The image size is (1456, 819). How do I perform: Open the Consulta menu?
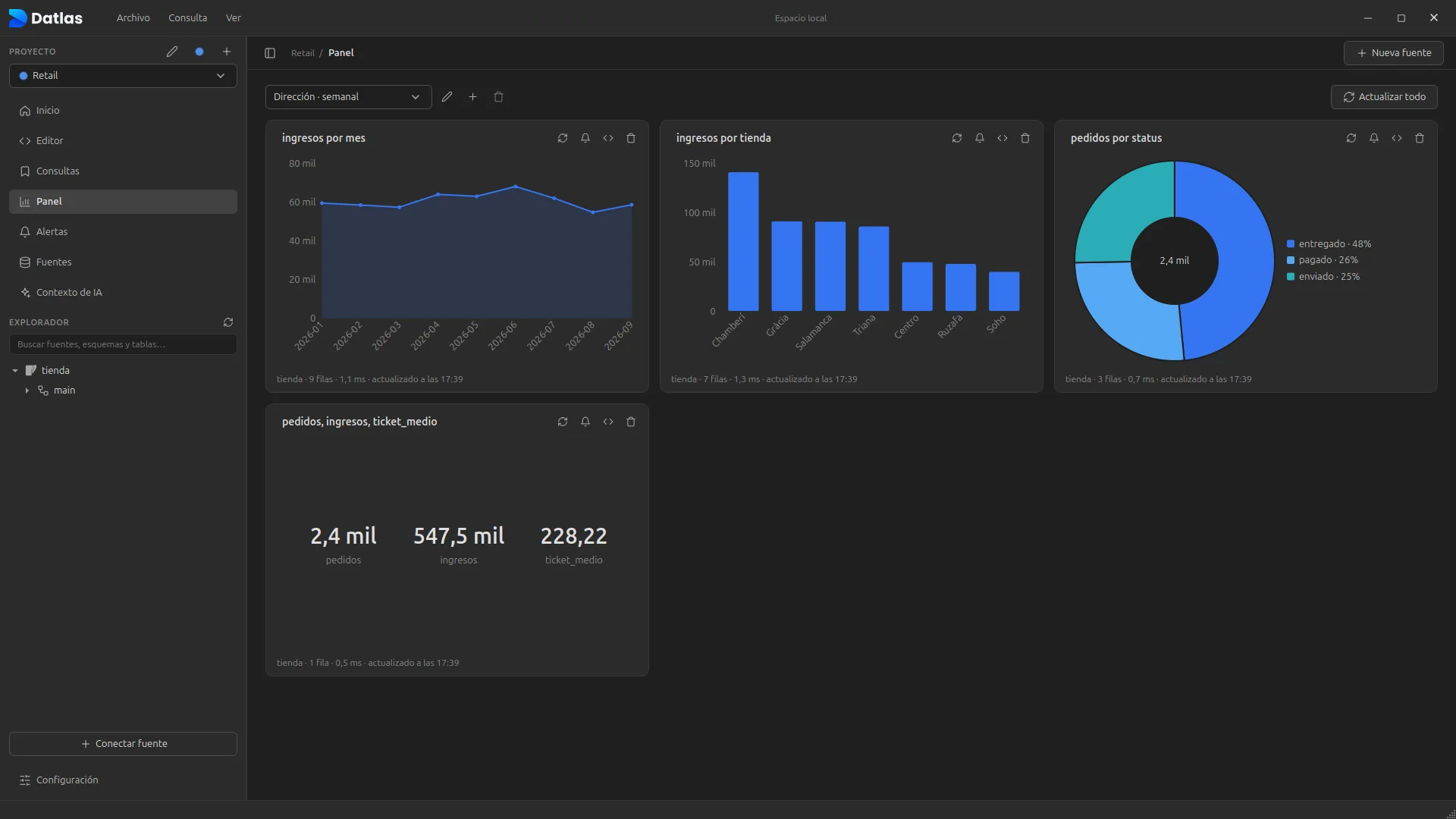pos(188,17)
